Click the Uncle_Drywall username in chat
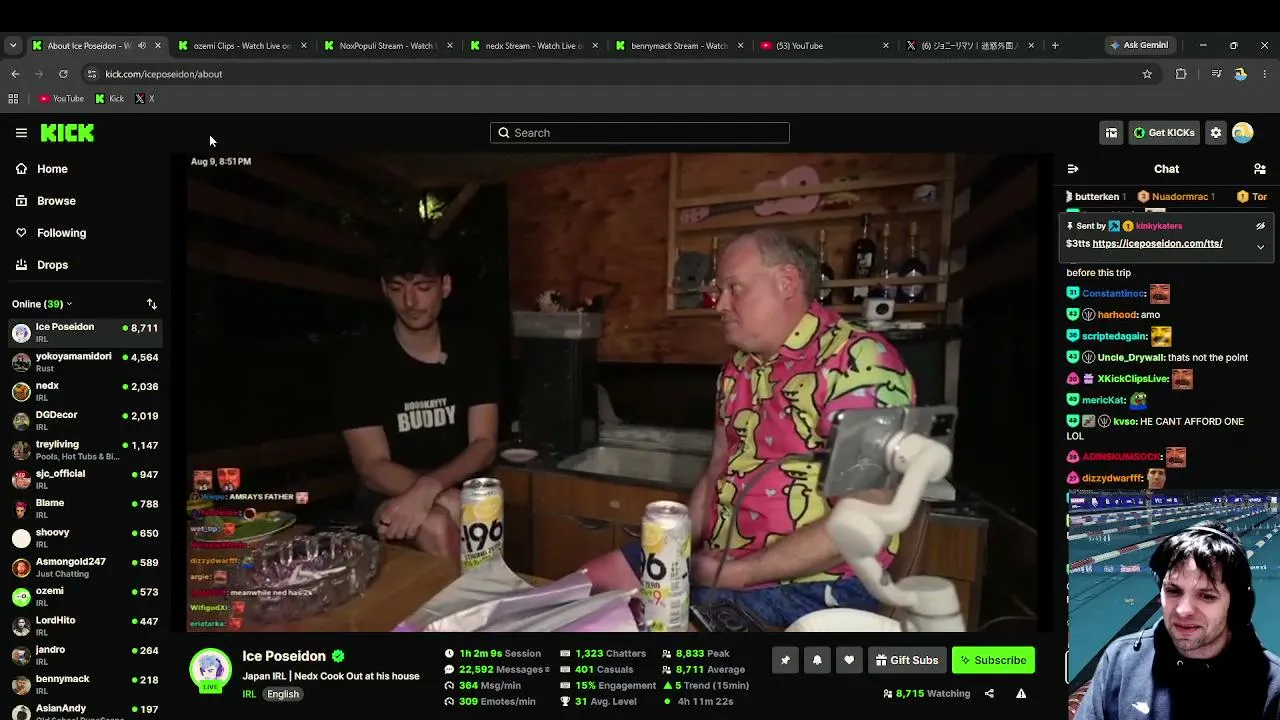 (1130, 358)
